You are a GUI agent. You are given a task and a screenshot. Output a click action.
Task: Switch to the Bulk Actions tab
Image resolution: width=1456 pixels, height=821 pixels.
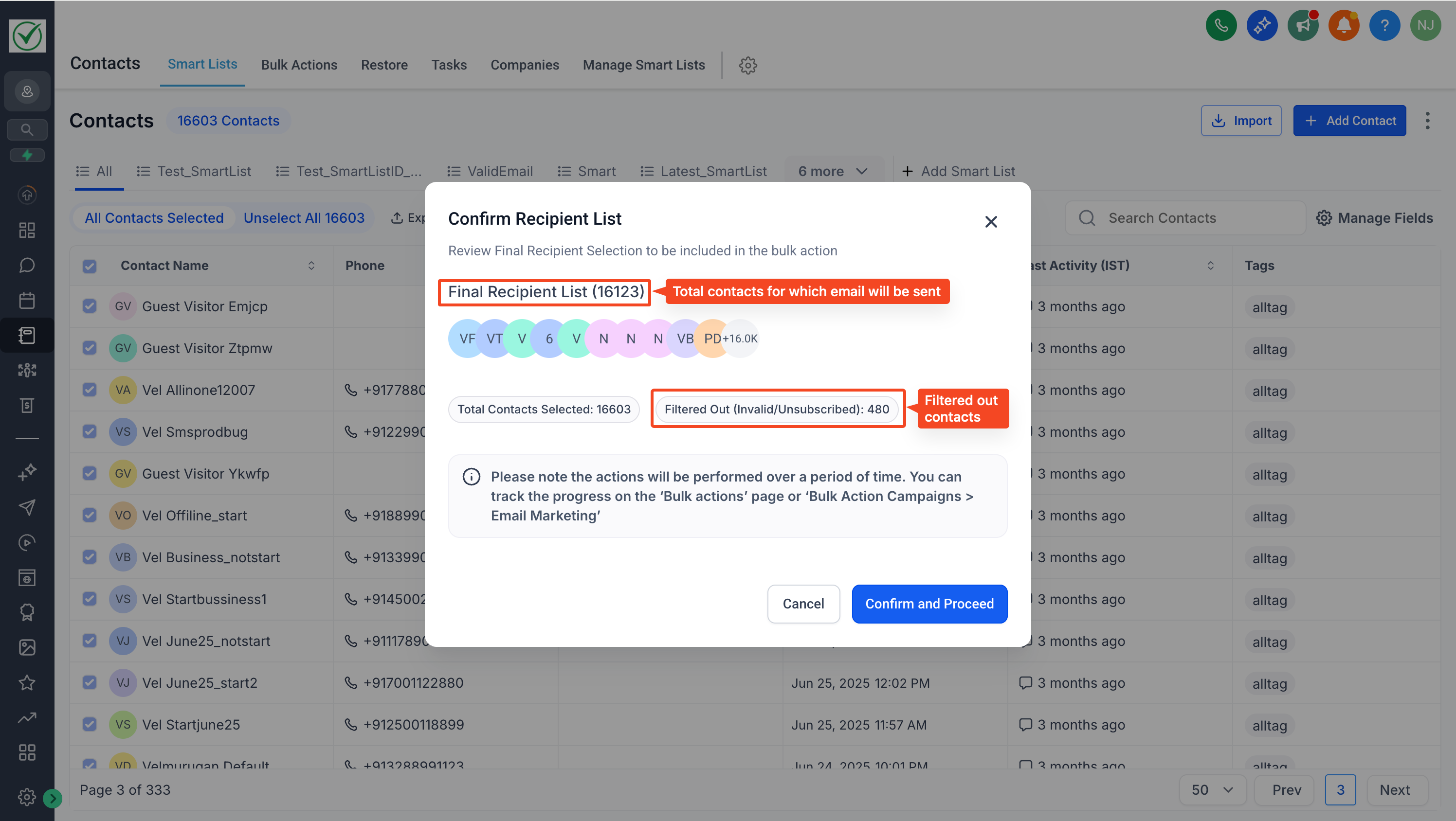point(299,65)
